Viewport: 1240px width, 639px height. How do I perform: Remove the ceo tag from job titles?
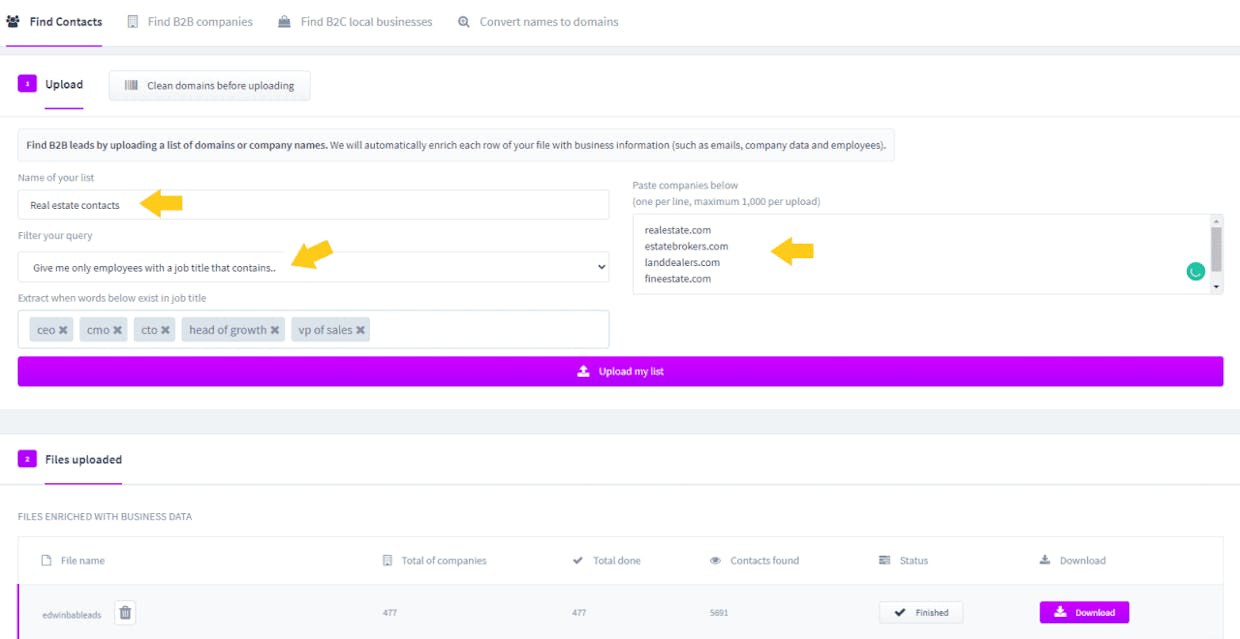pyautogui.click(x=63, y=330)
